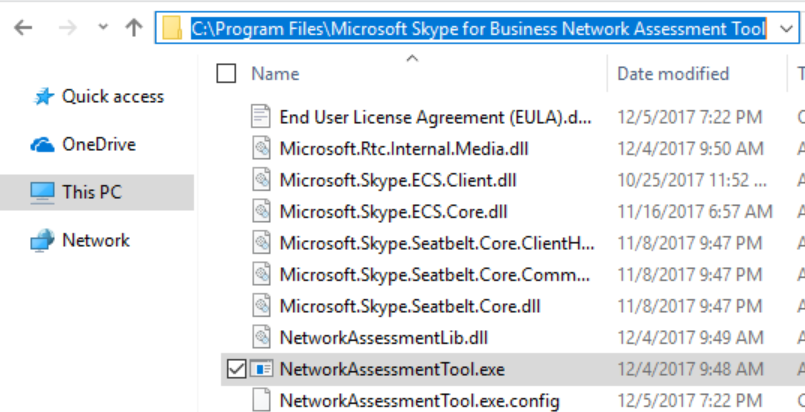Viewport: 805px width, 412px height.
Task: Open Quick access in the navigation pane
Action: pos(112,96)
